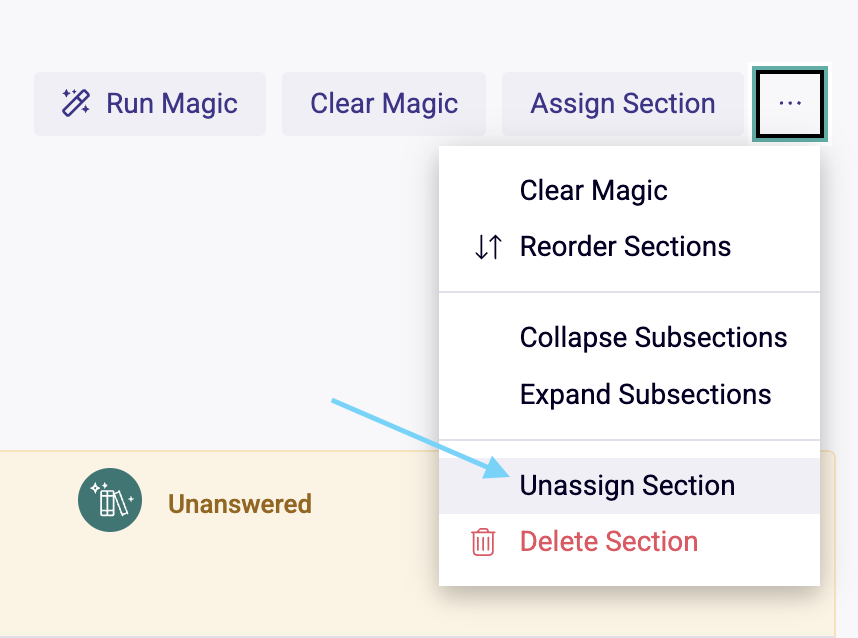Open the three-dot more options menu

[790, 104]
